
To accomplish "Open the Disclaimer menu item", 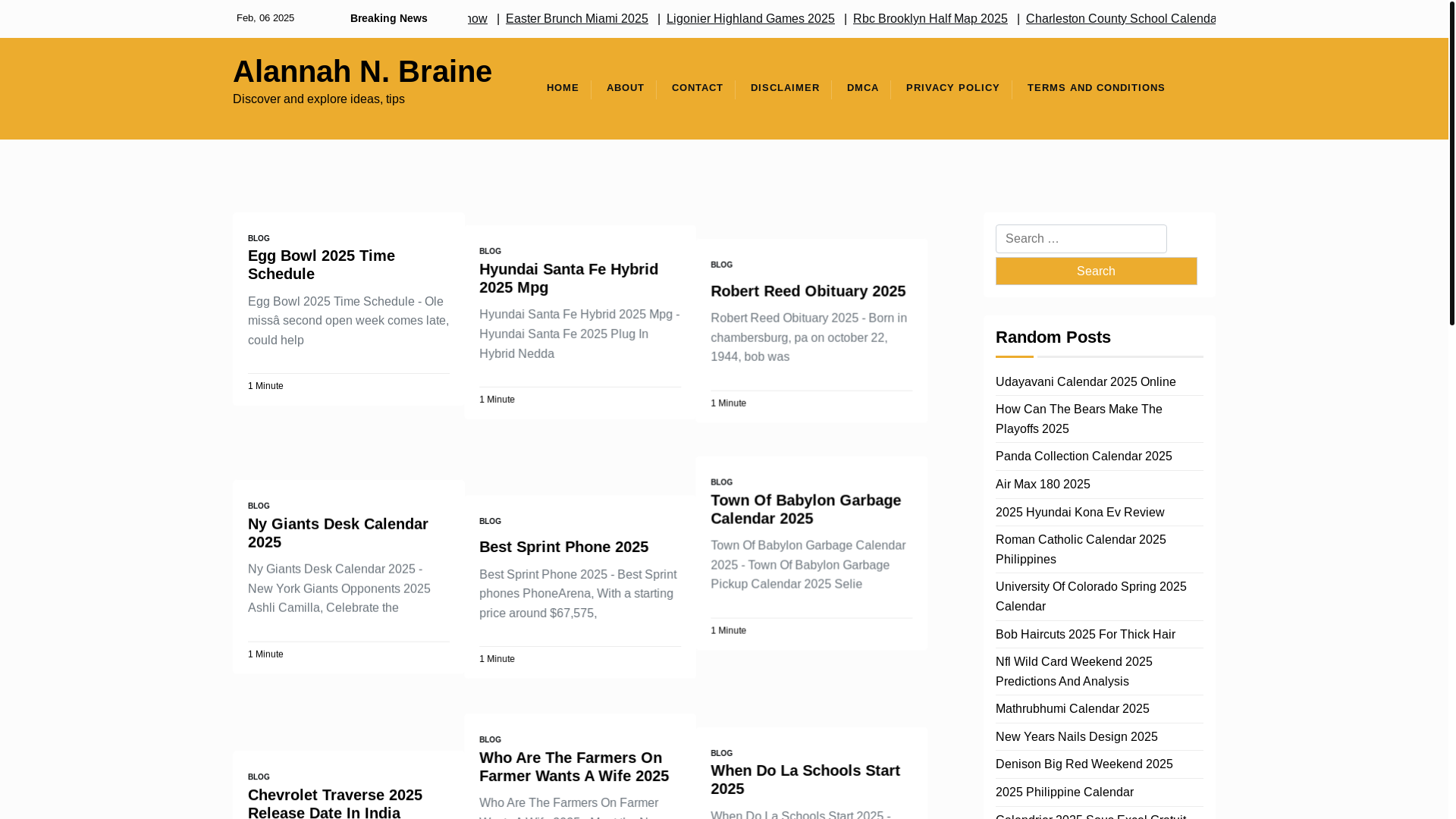I will point(785,88).
